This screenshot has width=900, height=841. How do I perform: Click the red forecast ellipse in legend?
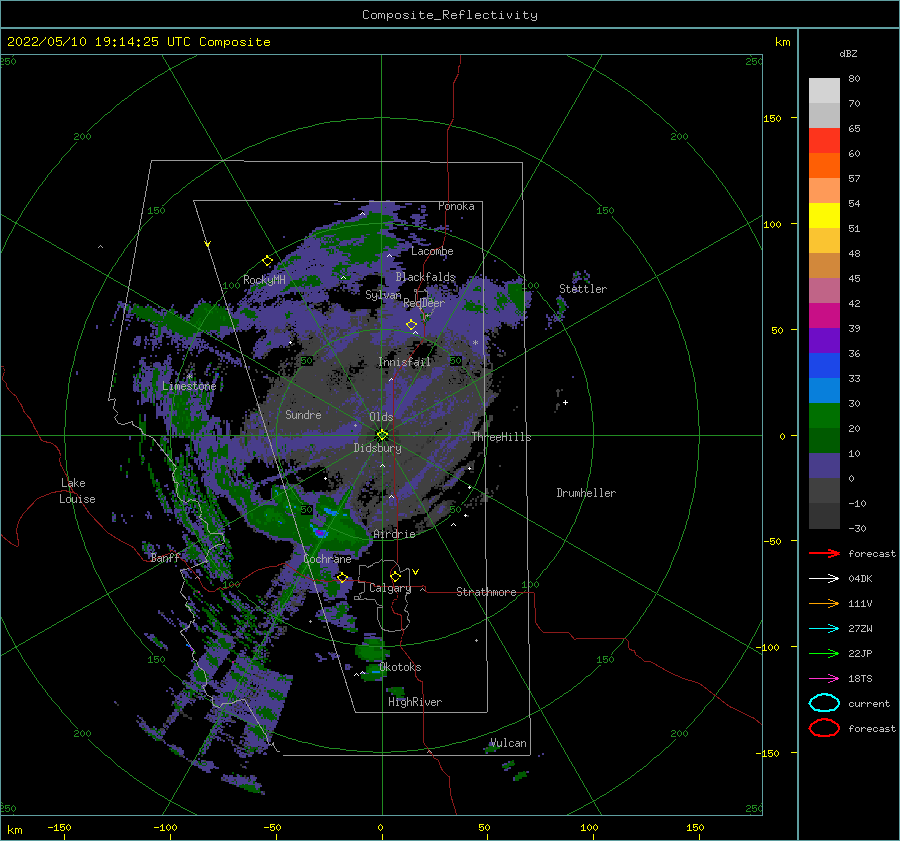[824, 728]
